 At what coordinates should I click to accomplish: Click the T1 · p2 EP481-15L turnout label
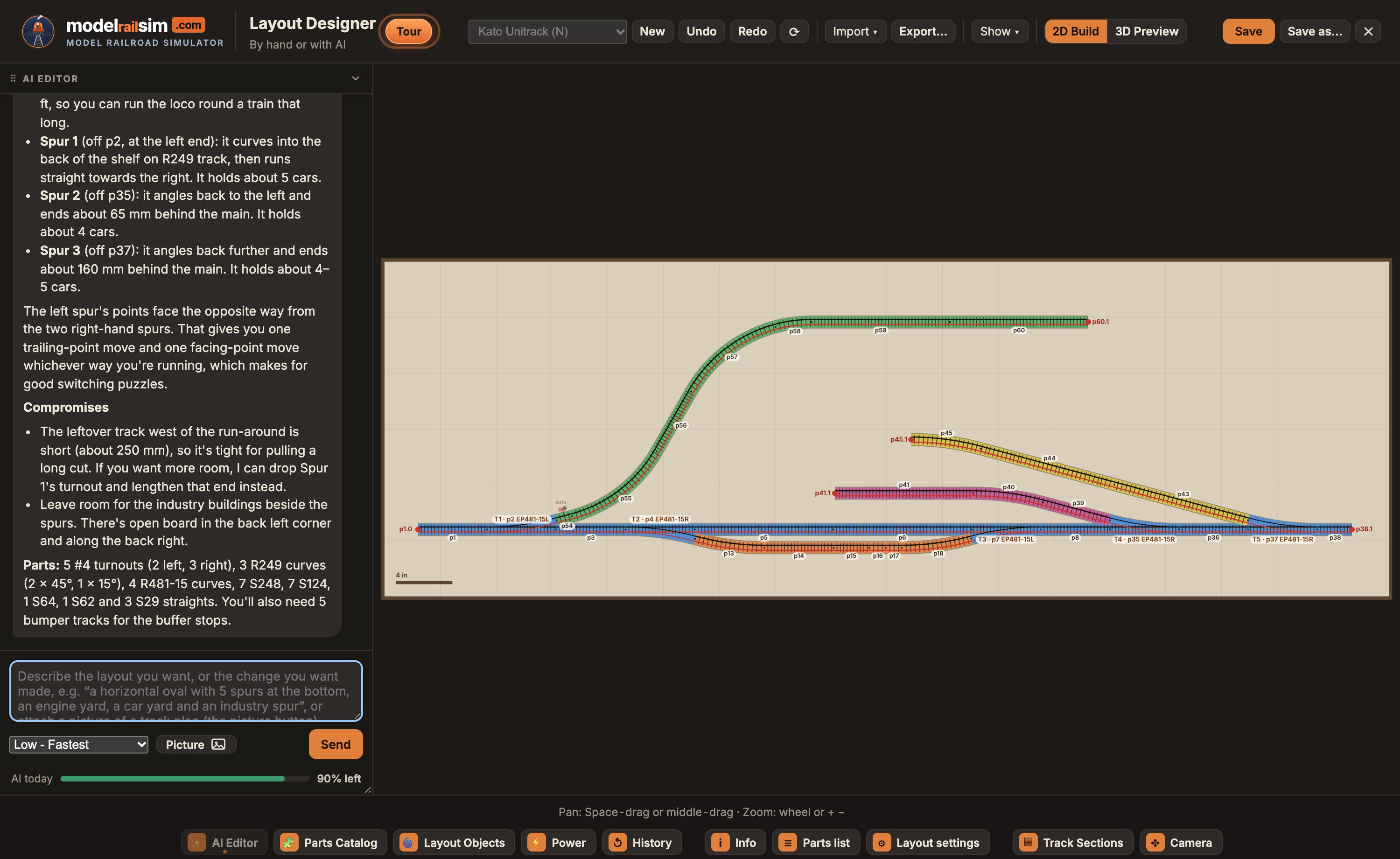point(521,519)
